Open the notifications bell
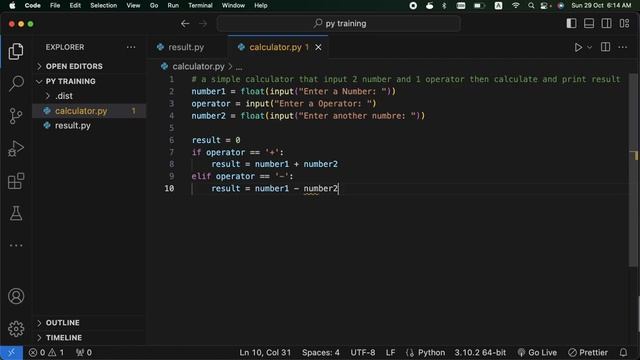This screenshot has width=640, height=360. [623, 352]
